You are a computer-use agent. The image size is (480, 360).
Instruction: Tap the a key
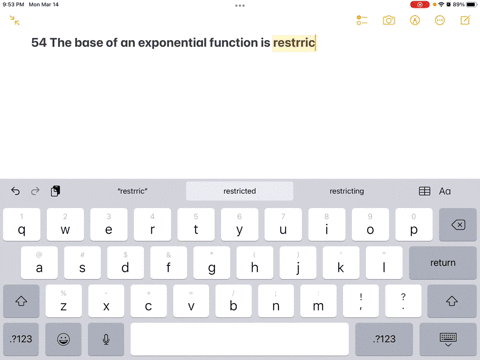(39, 263)
